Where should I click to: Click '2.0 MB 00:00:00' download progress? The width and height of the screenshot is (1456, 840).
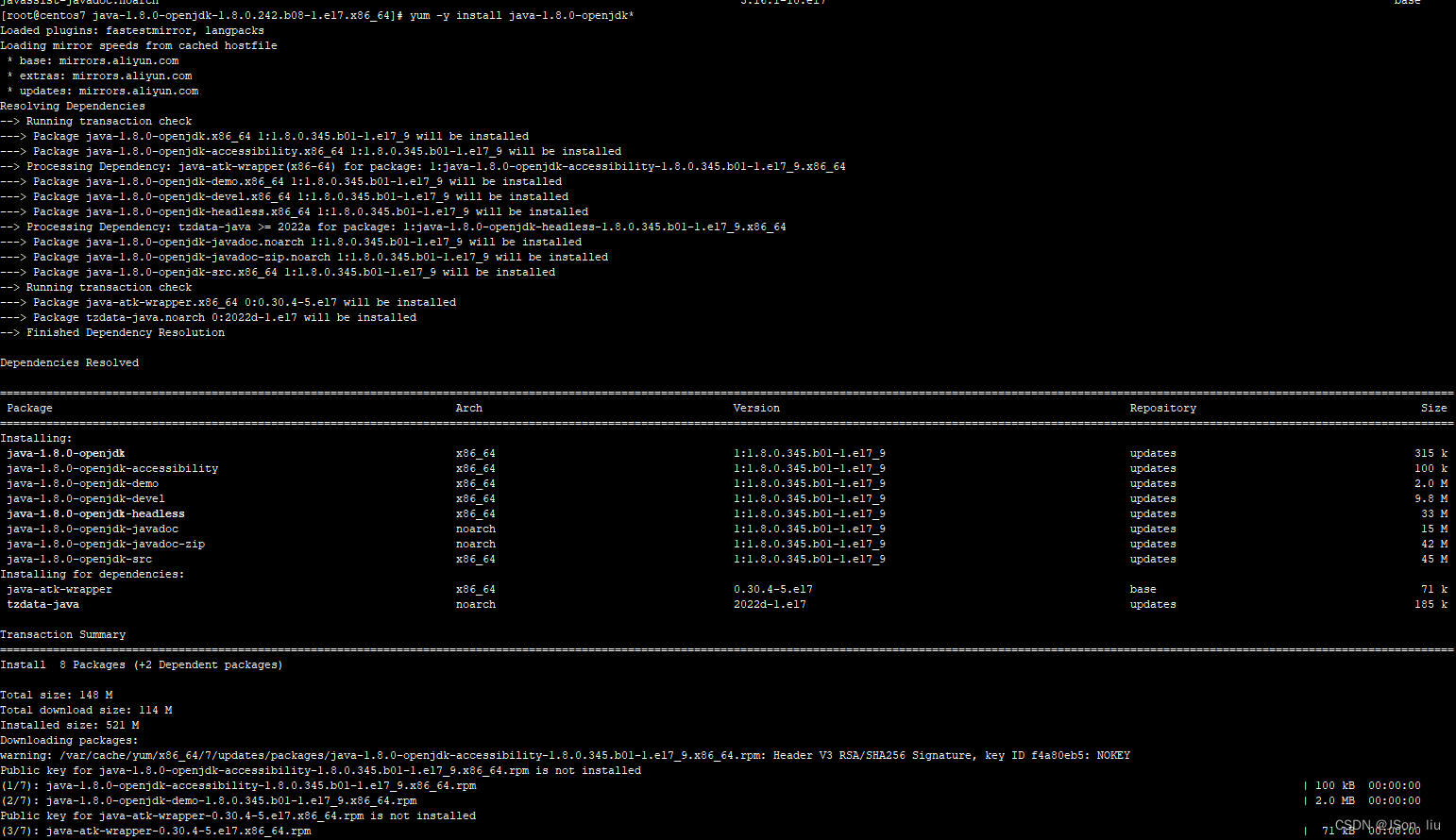tap(1368, 801)
